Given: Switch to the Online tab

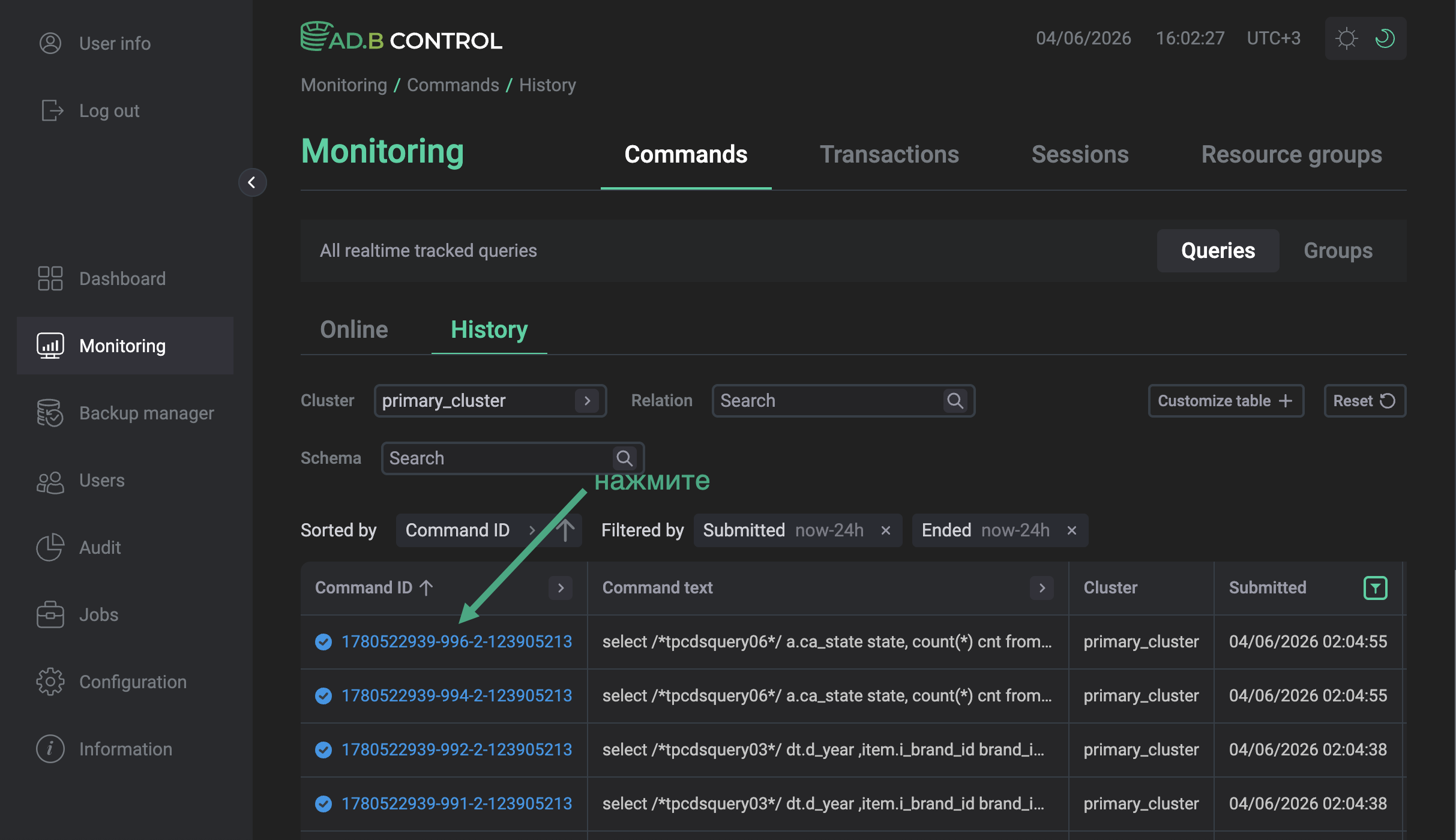Looking at the screenshot, I should pyautogui.click(x=354, y=329).
